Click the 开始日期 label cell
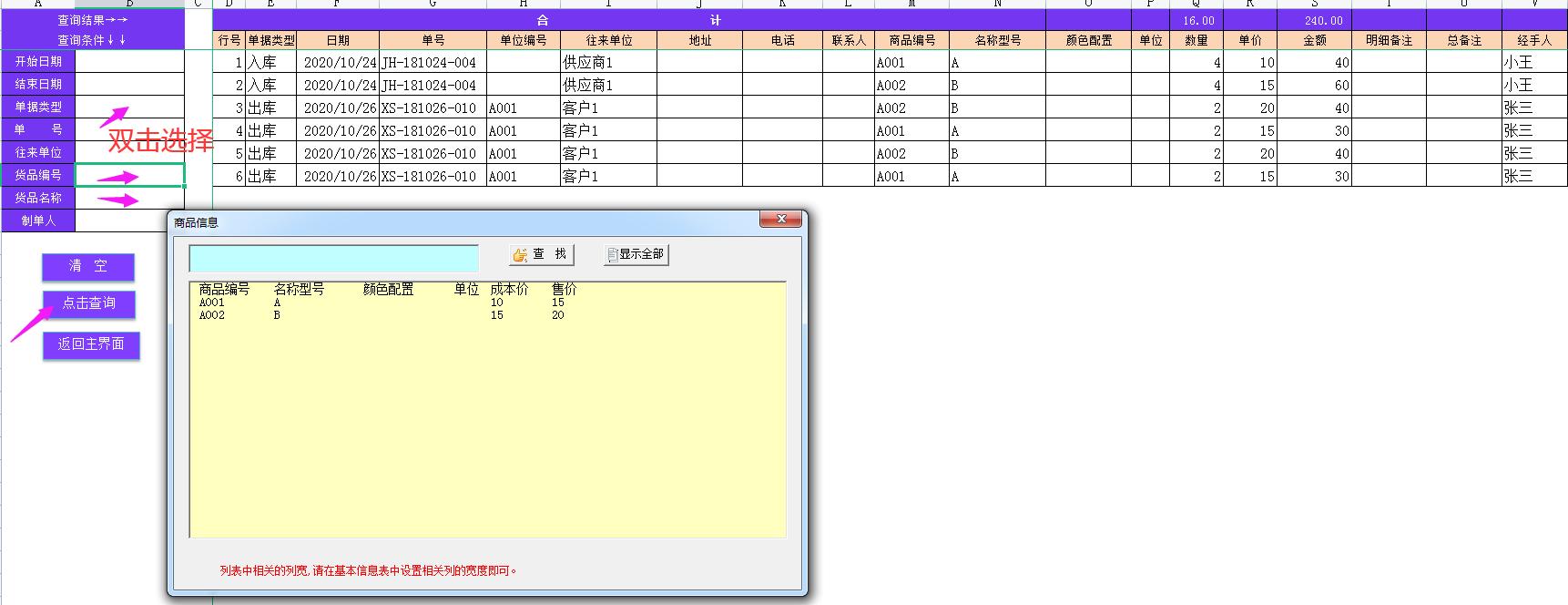This screenshot has width=1568, height=605. pyautogui.click(x=38, y=61)
